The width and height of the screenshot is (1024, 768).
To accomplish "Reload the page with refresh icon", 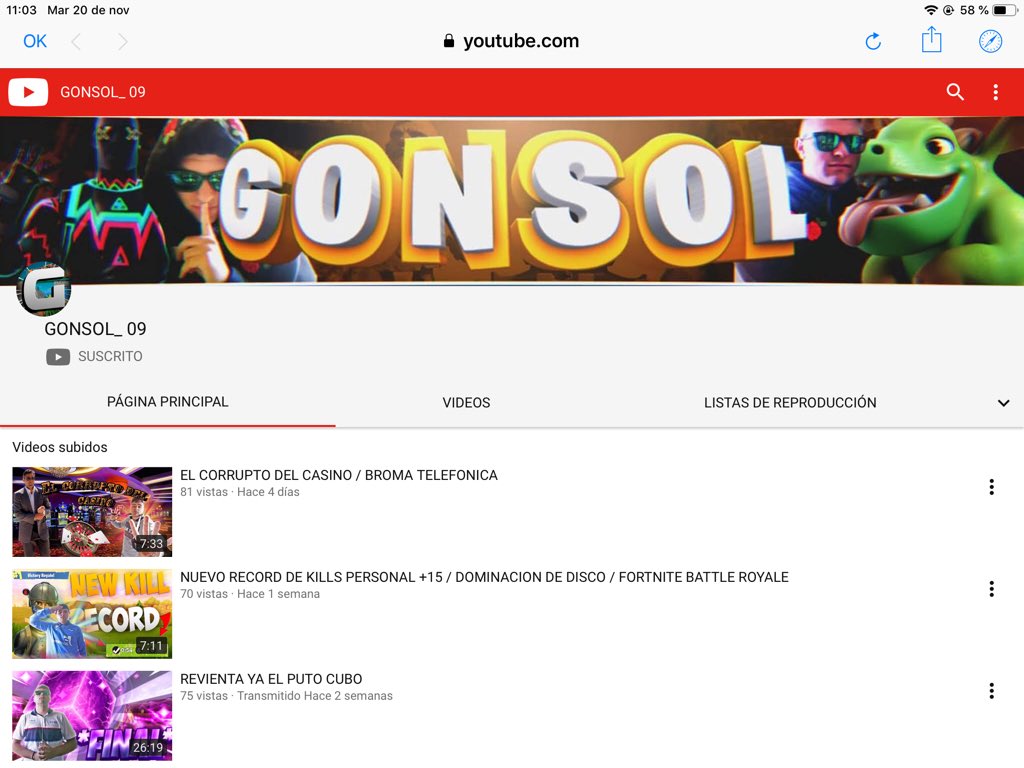I will click(873, 42).
